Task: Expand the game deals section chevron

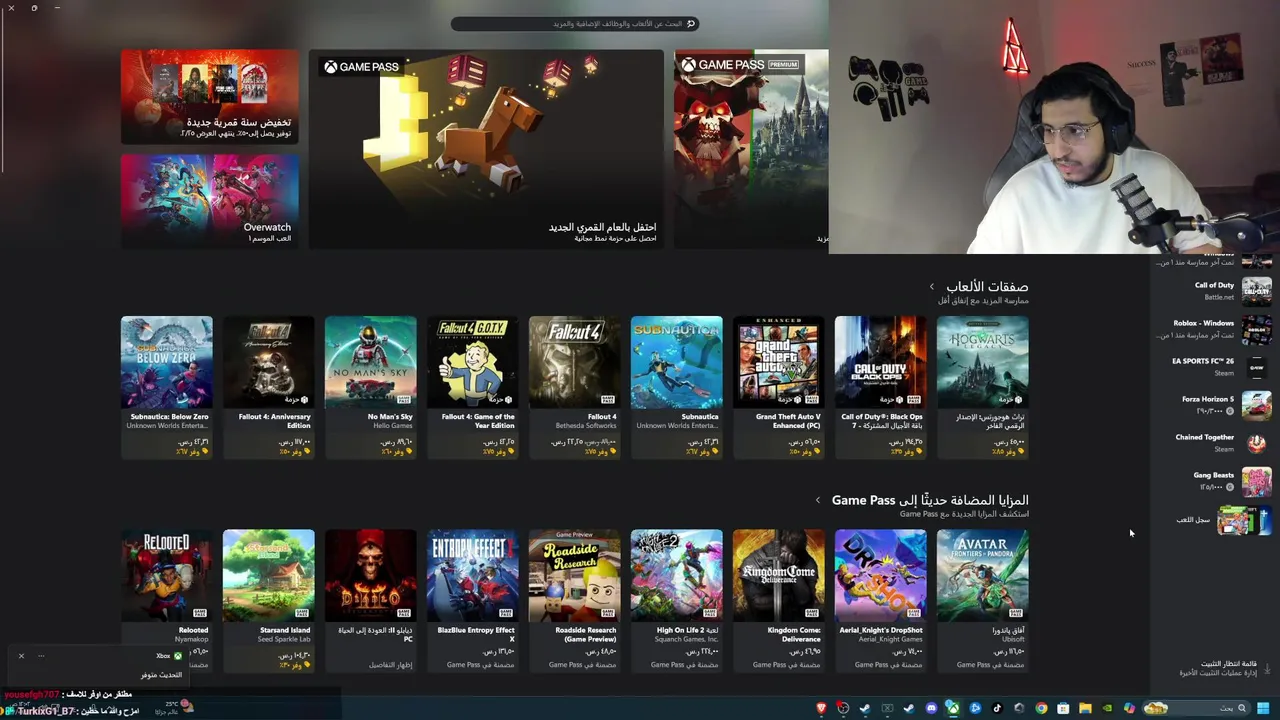Action: (932, 287)
